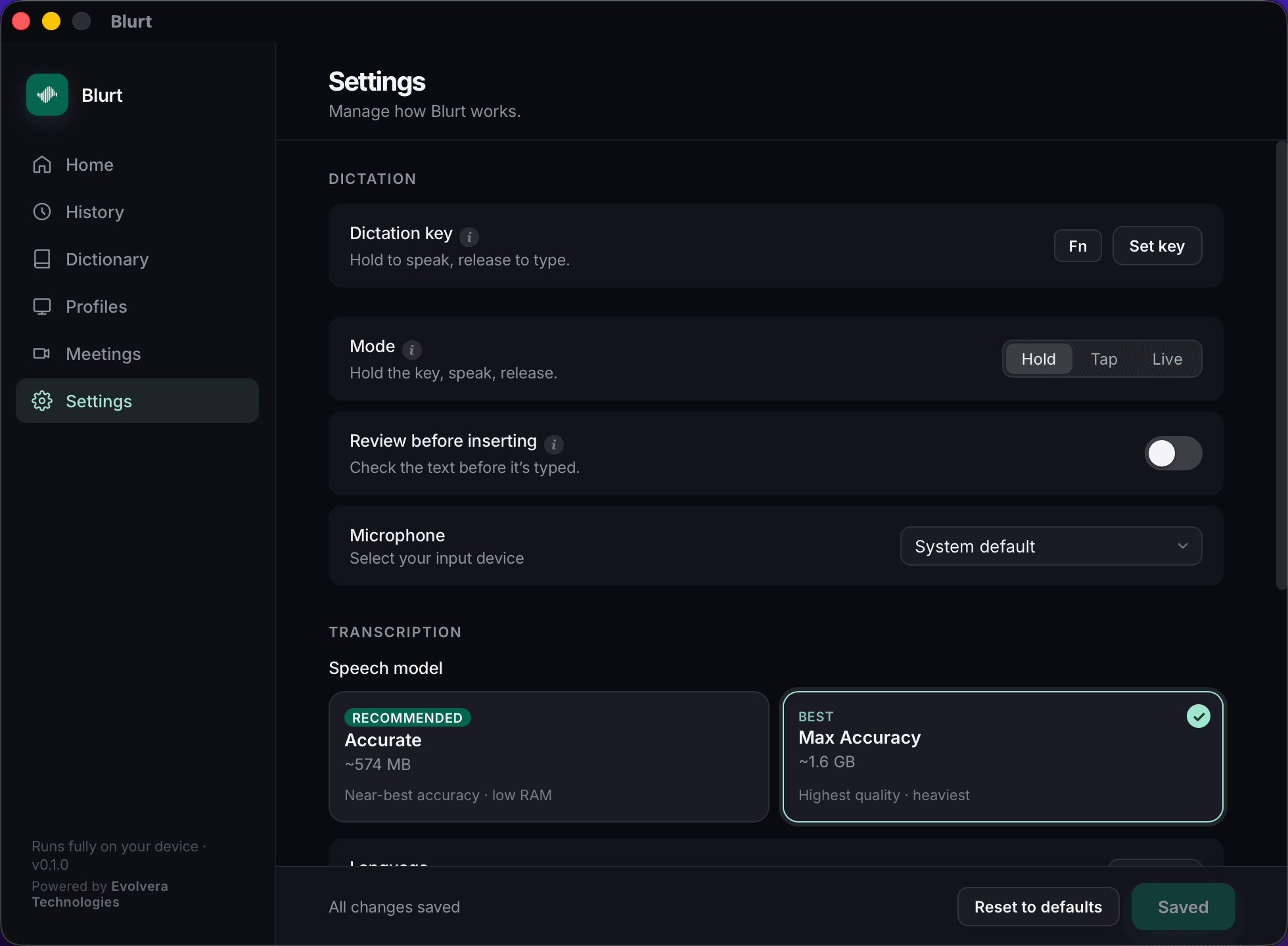The image size is (1288, 946).
Task: Click the Profiles monitor icon
Action: coord(42,307)
